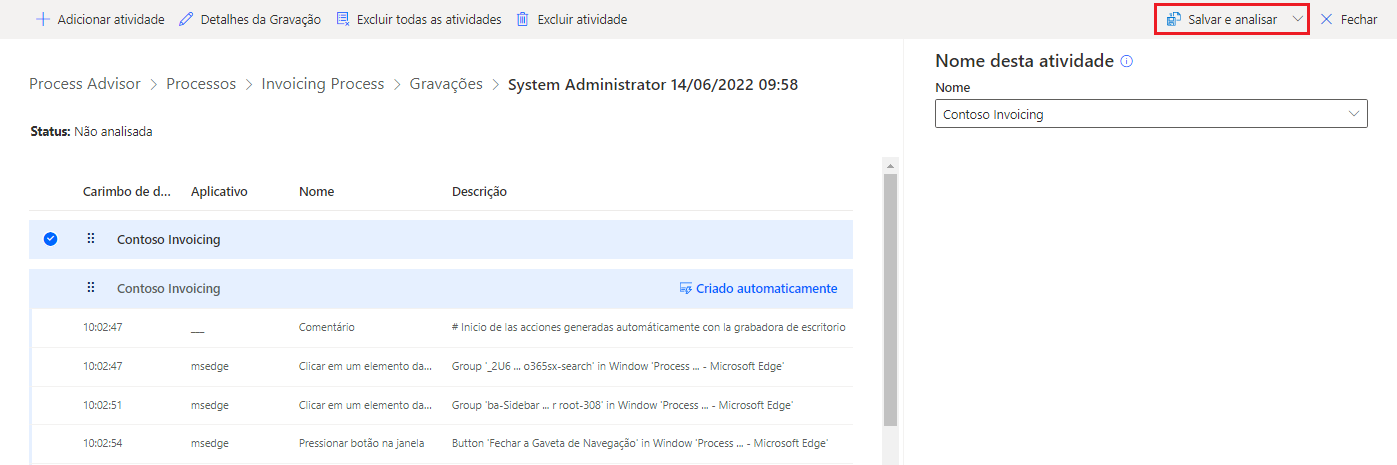Image resolution: width=1397 pixels, height=465 pixels.
Task: Click the Salvar e analisar save icon
Action: (1174, 19)
